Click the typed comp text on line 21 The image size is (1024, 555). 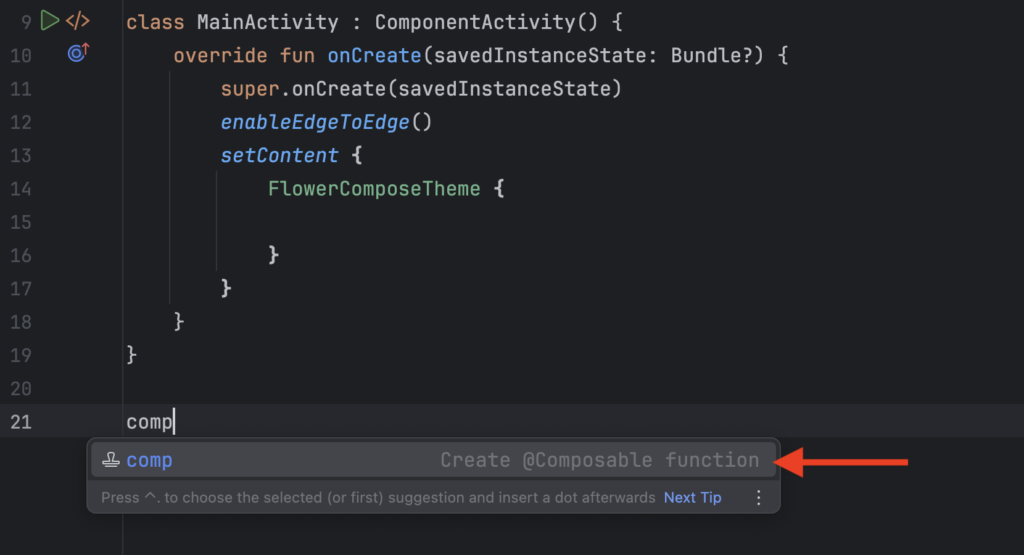[x=149, y=422]
